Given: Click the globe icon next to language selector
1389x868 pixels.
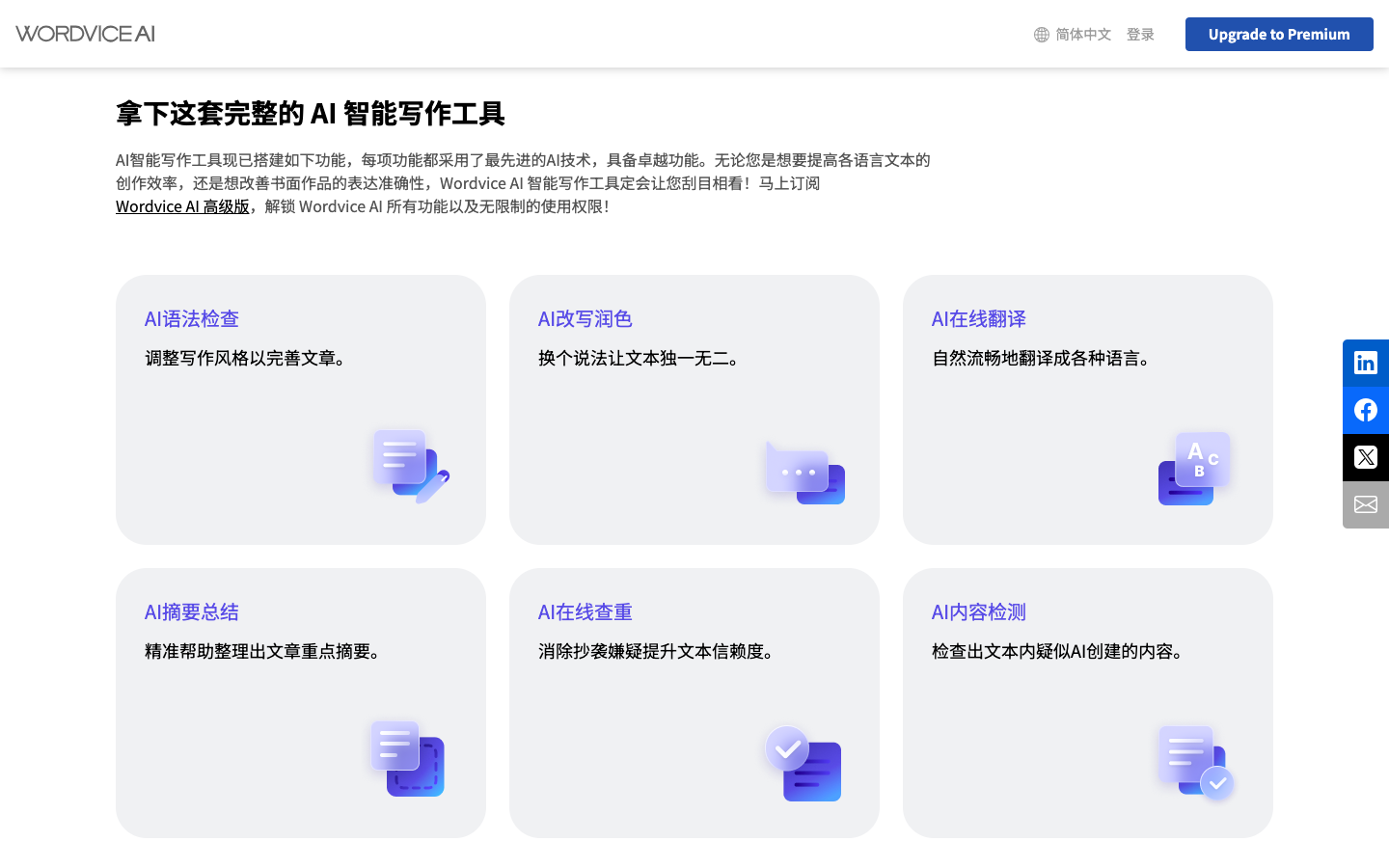Looking at the screenshot, I should (x=1041, y=34).
